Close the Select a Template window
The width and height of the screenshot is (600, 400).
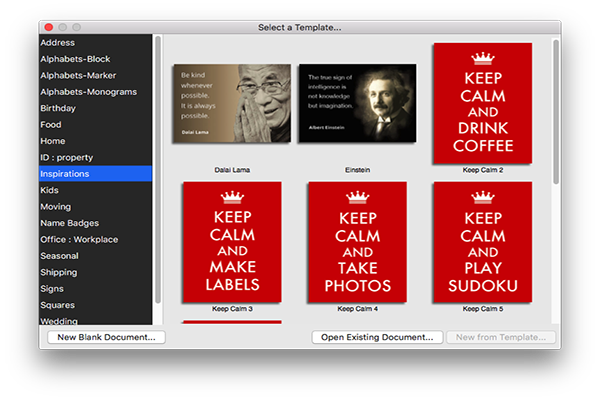(49, 27)
